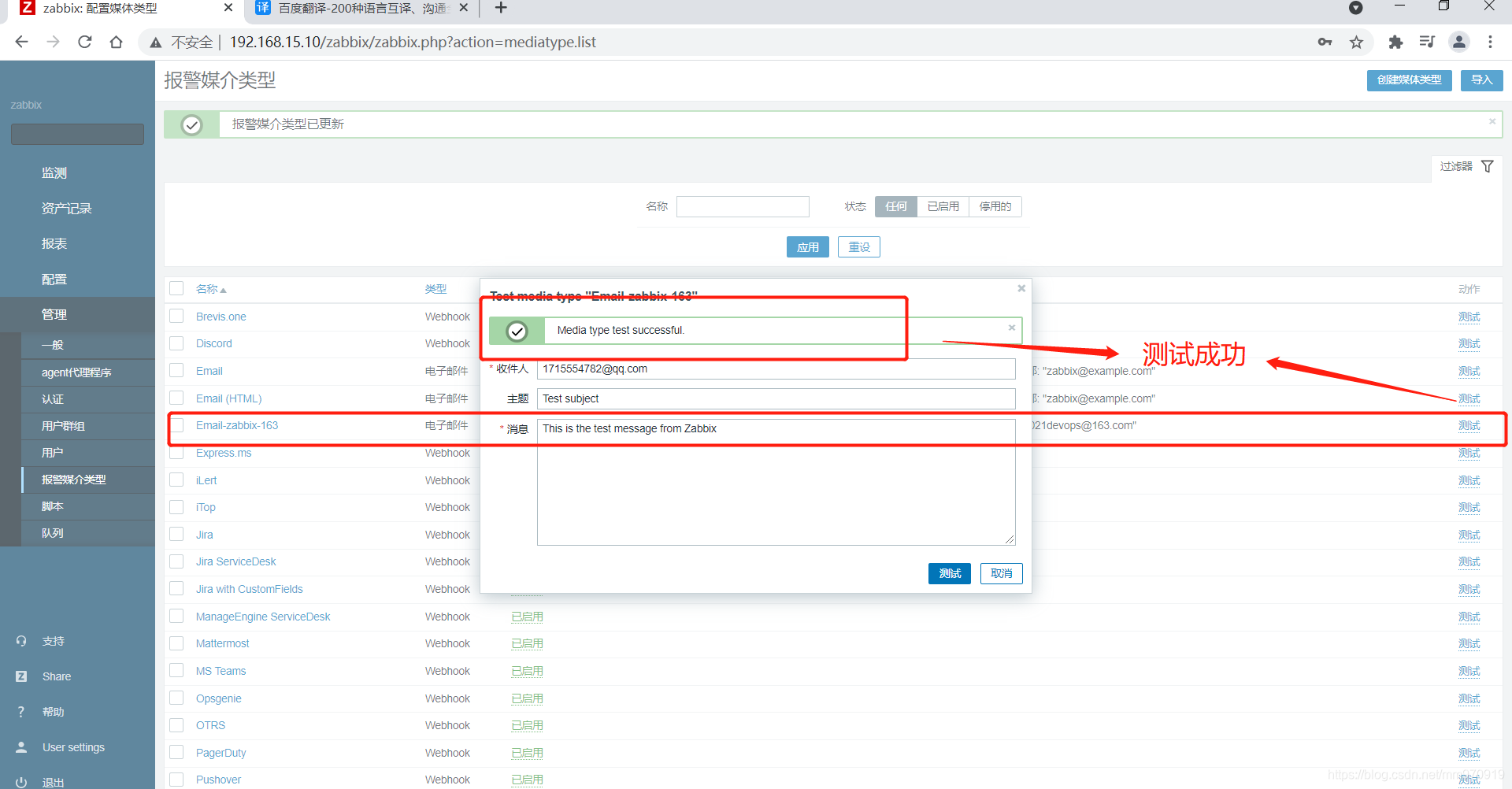Open the media control playlist icon
This screenshot has width=1512, height=789.
1427,42
